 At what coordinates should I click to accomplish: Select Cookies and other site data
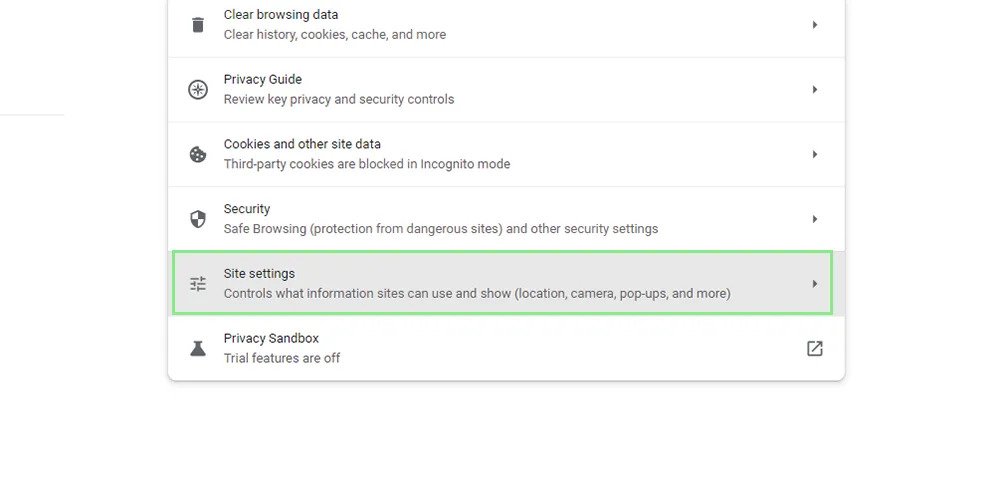tap(302, 144)
